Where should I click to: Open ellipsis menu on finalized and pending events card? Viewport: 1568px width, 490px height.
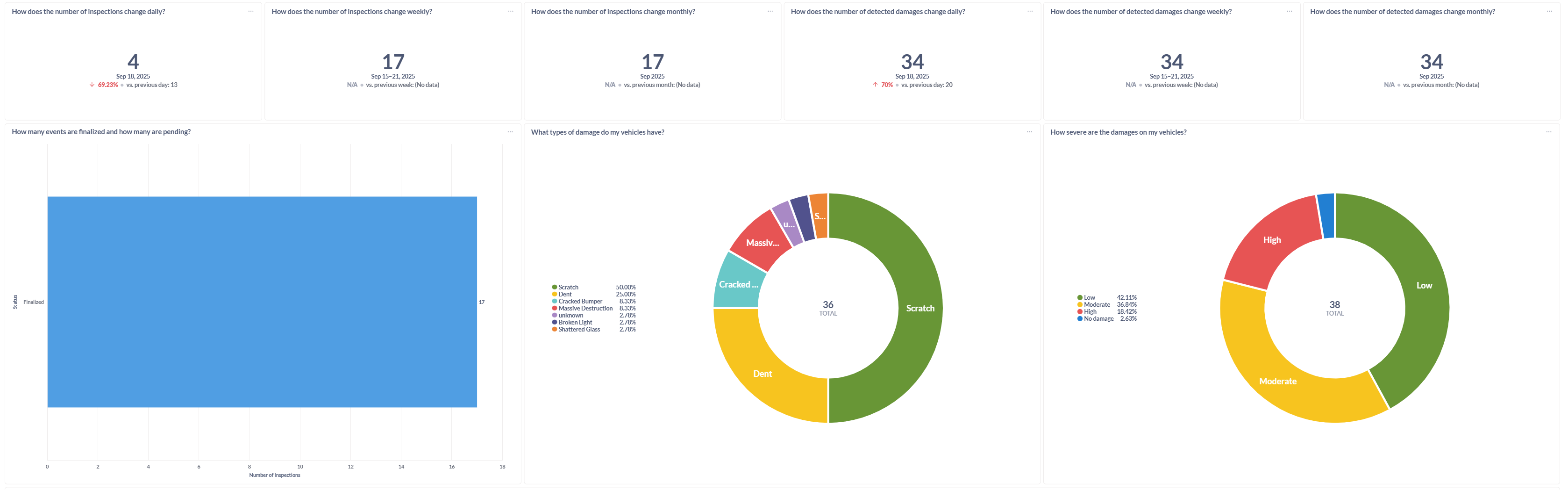coord(510,132)
